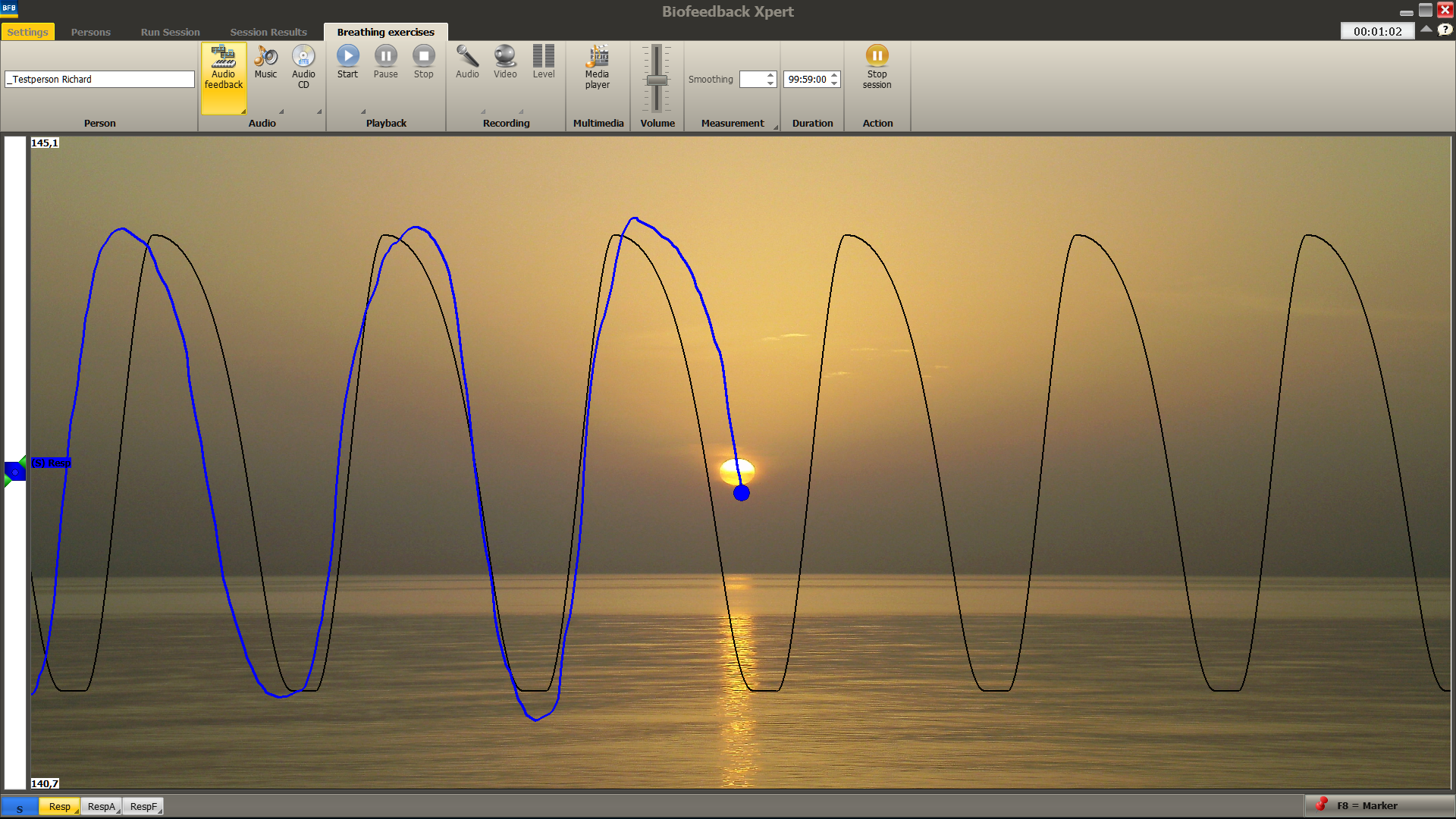
Task: Toggle the Audio feedback button
Action: pyautogui.click(x=224, y=68)
